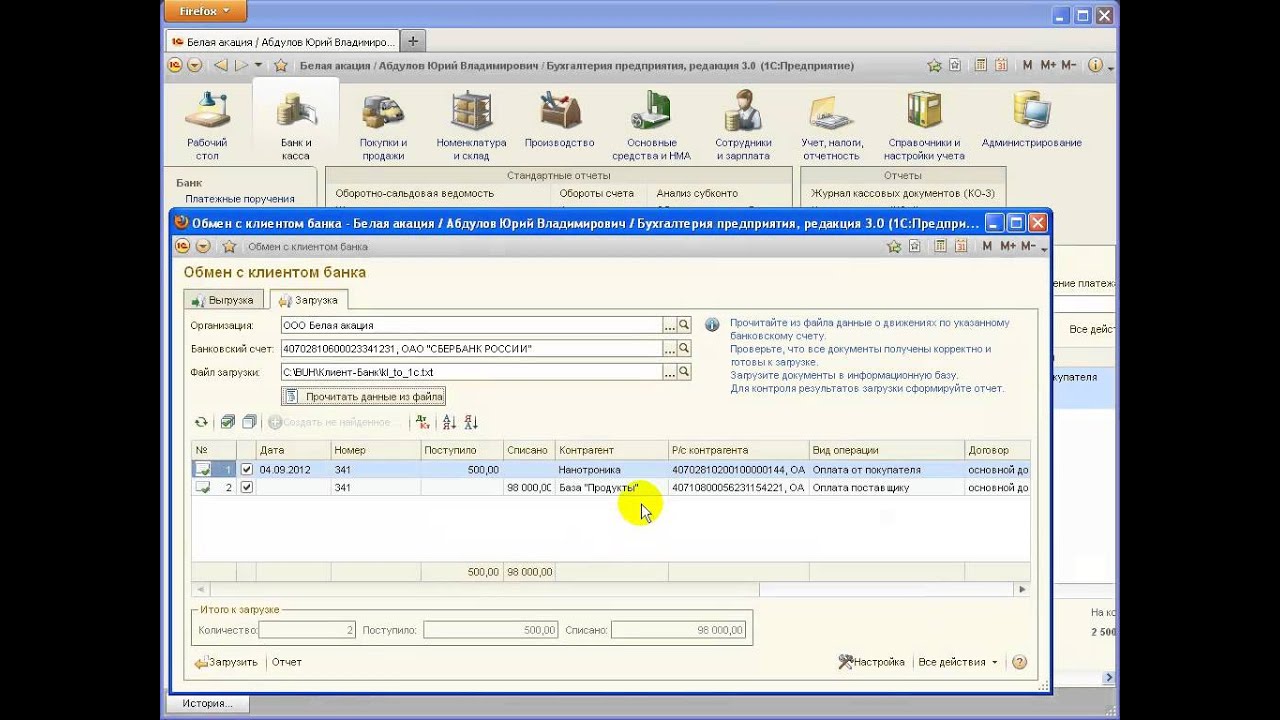Open the calendar in main window toolbar

(1001, 65)
